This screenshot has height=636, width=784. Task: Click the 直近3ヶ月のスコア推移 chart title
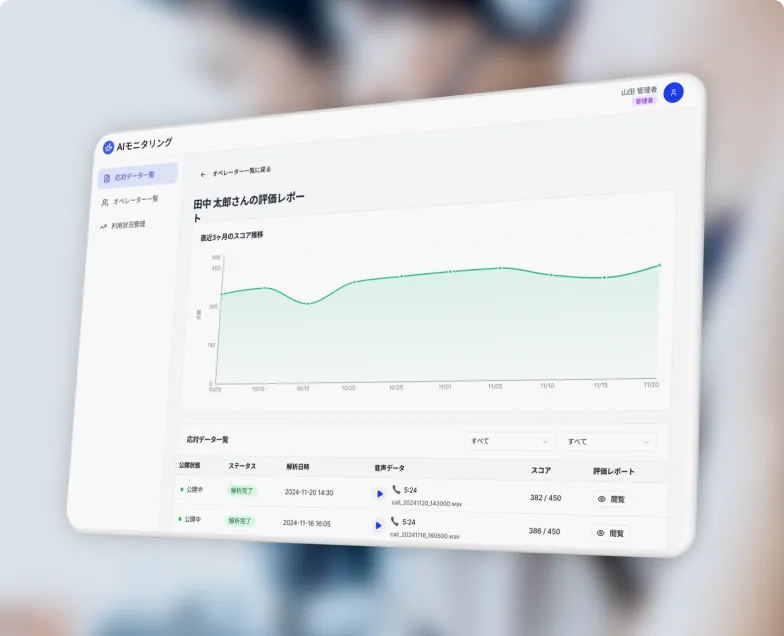232,236
